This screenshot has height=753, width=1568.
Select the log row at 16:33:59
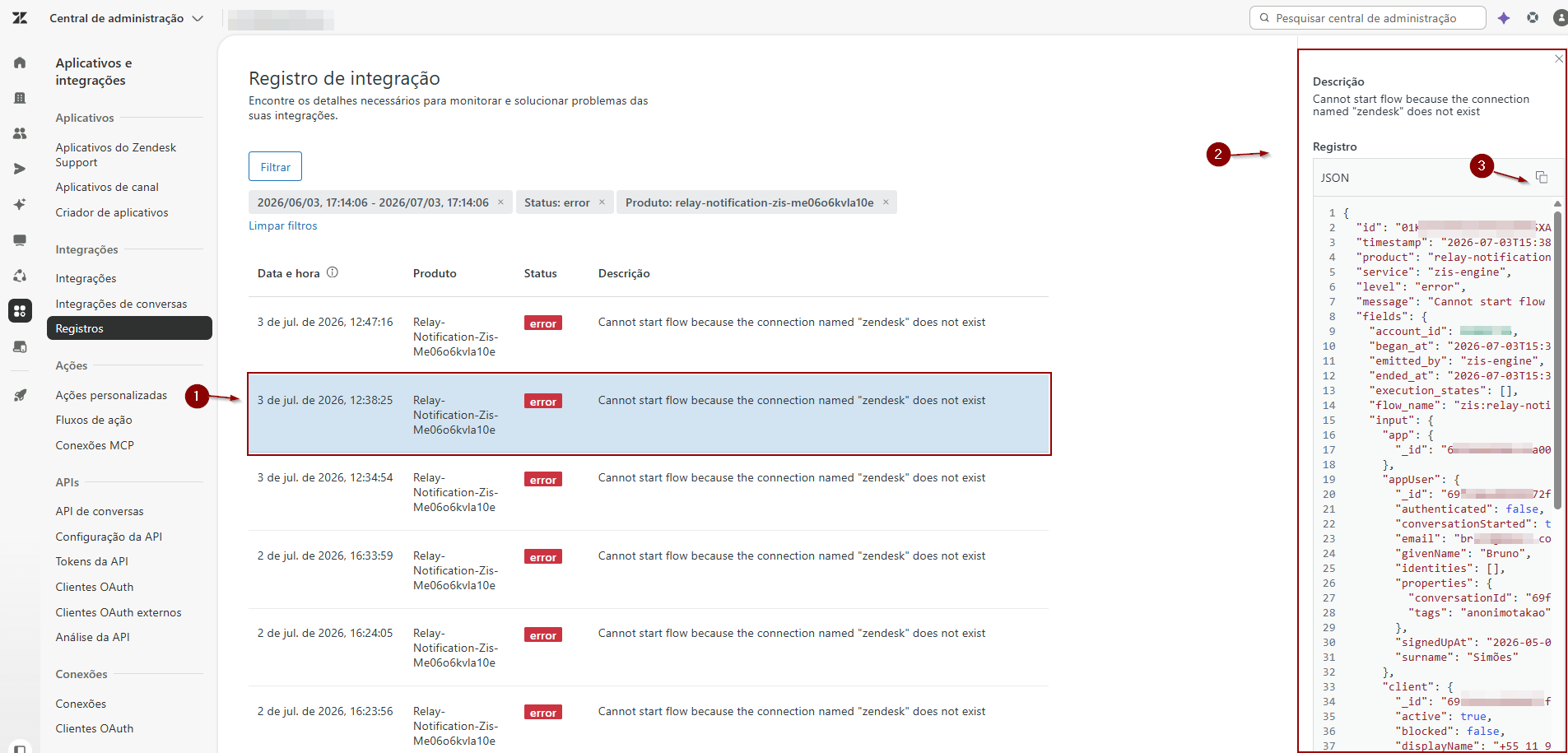(x=649, y=569)
